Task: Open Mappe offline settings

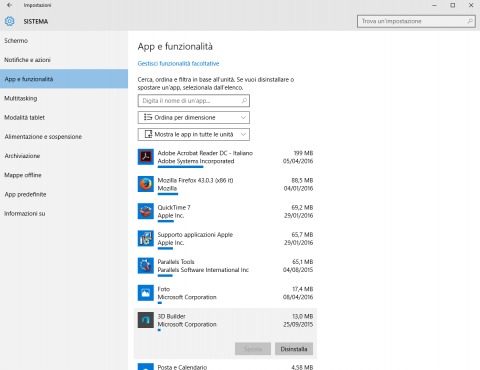Action: pyautogui.click(x=64, y=175)
